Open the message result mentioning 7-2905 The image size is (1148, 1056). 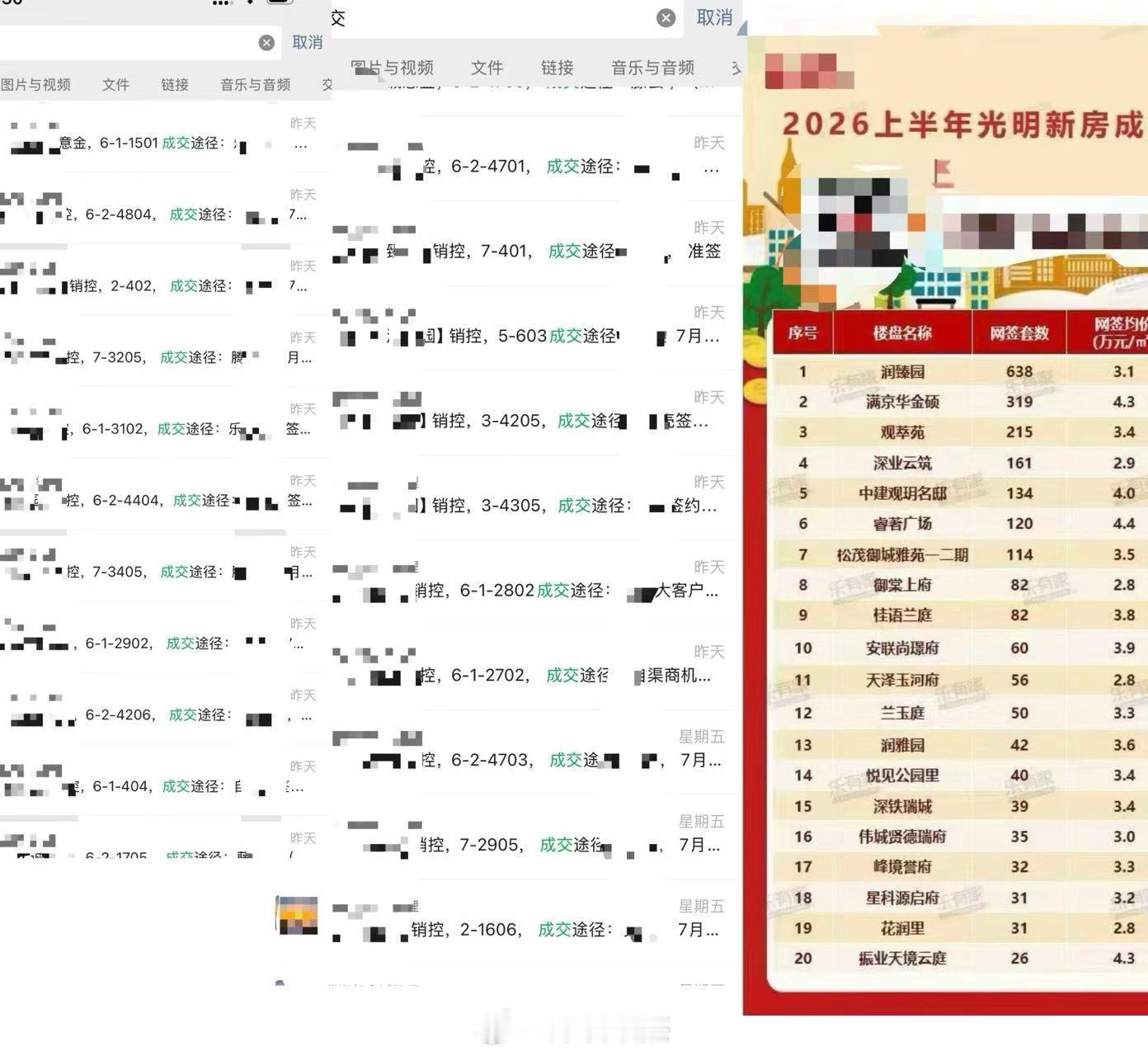[x=536, y=838]
